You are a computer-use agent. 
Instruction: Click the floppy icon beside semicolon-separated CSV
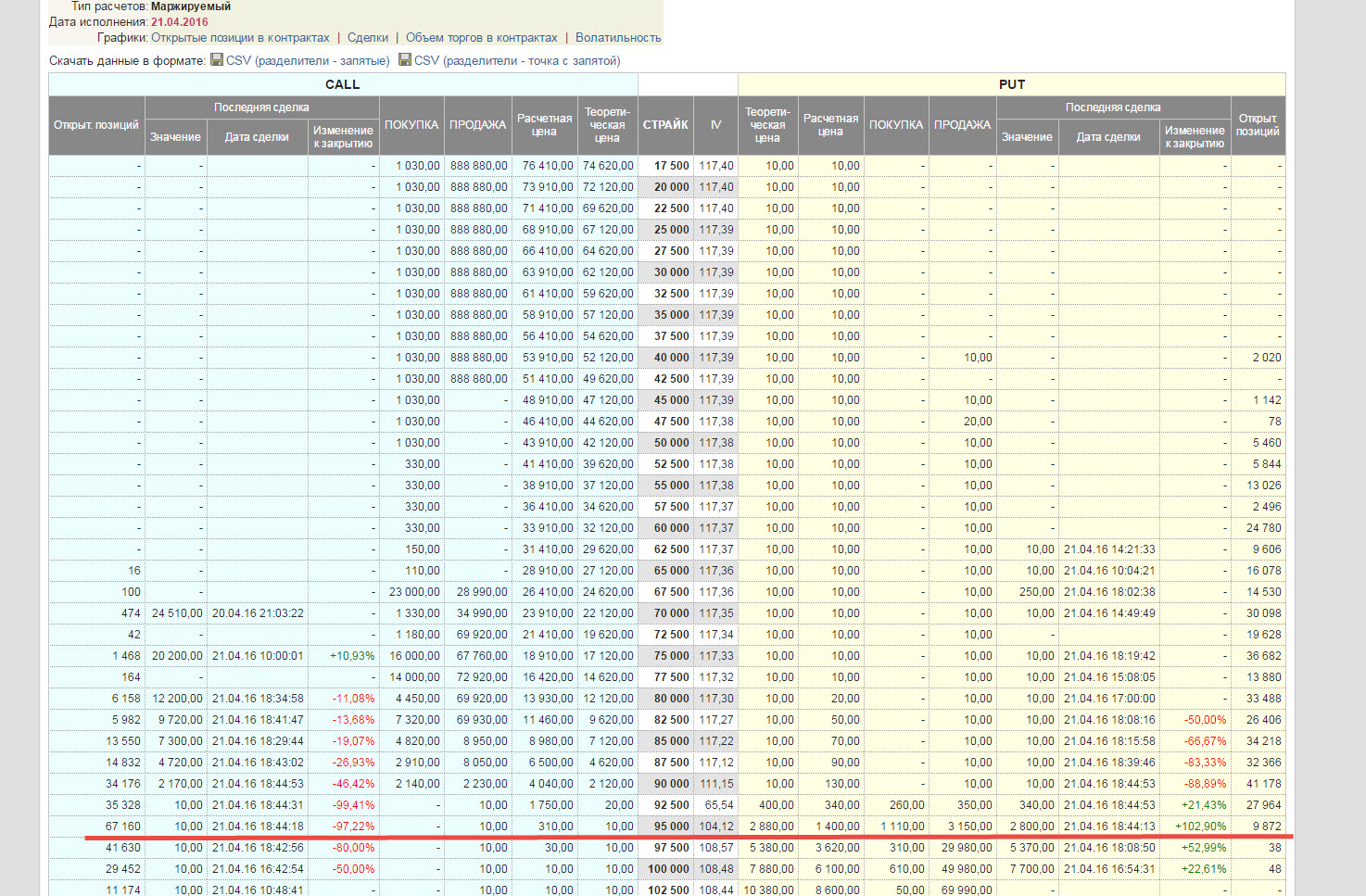click(x=405, y=60)
